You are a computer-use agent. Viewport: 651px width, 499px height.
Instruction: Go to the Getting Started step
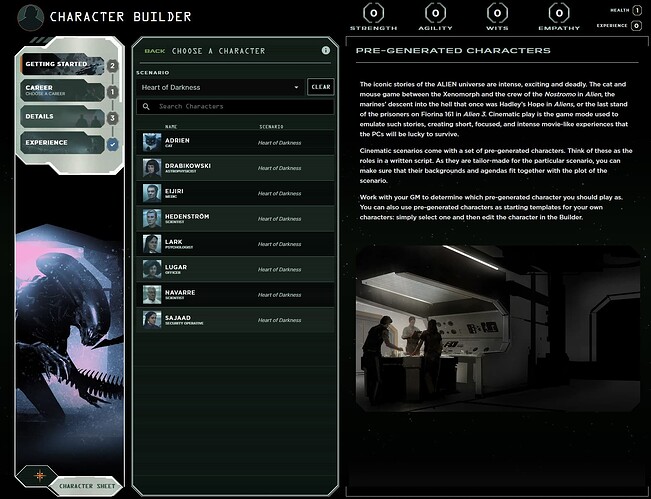click(x=62, y=64)
